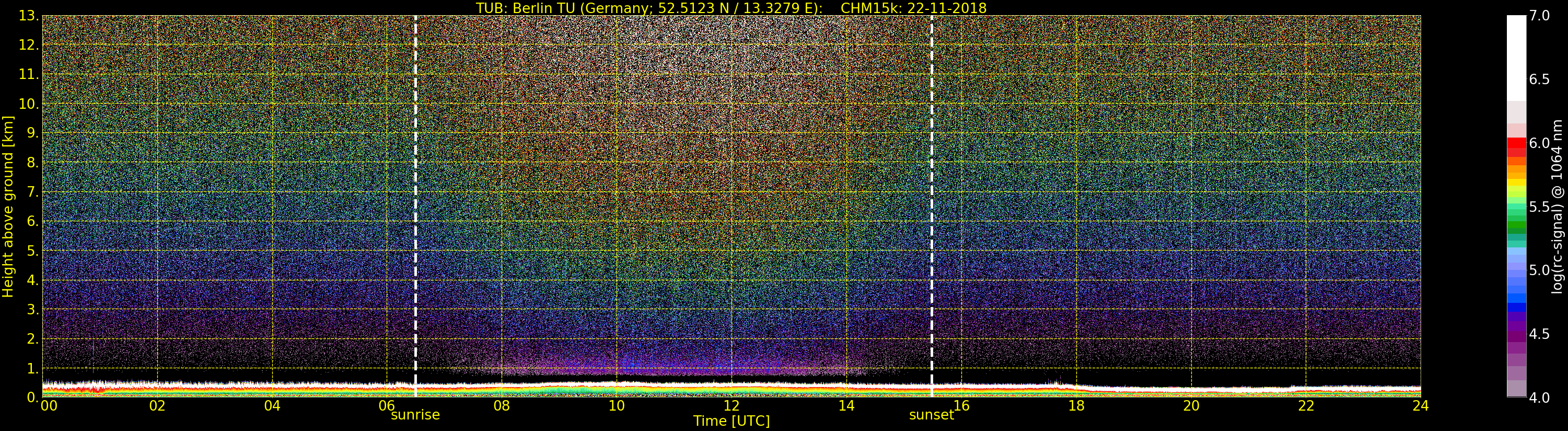The height and width of the screenshot is (431, 1568).
Task: Click the log(rc-signal) @ 1064 nm colorbar label
Action: coord(1558,206)
